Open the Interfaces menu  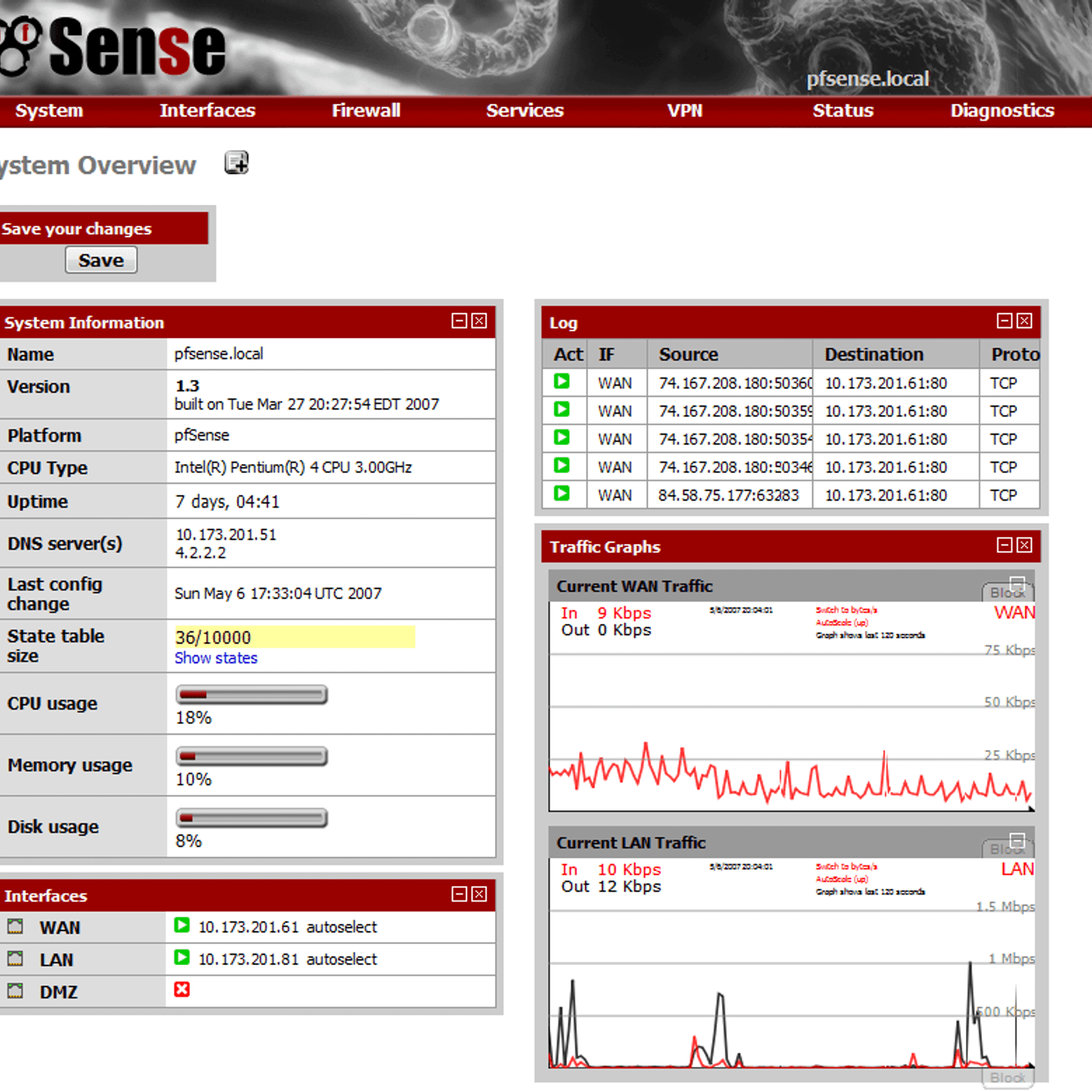(x=207, y=111)
